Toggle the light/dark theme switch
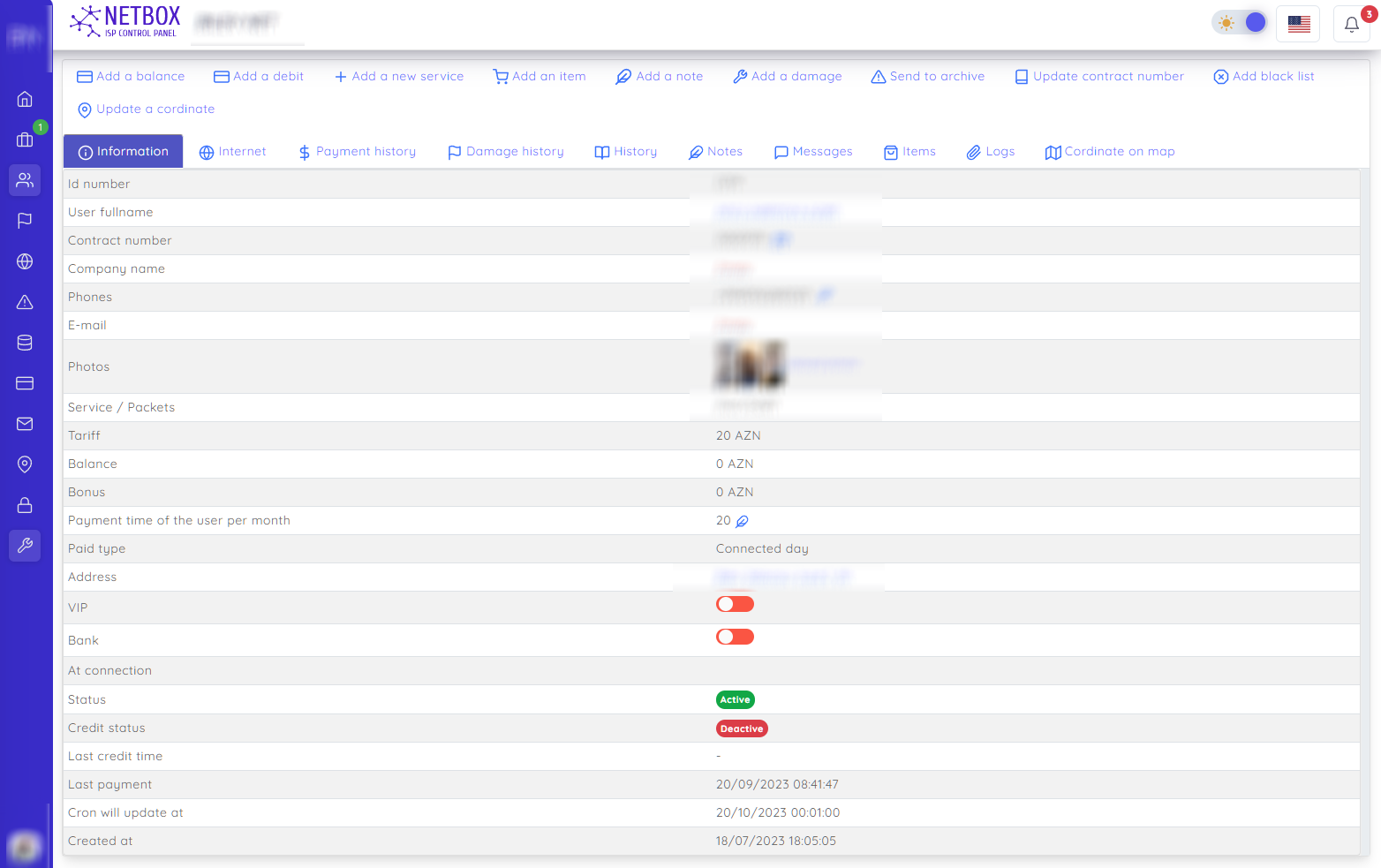 coord(1240,23)
